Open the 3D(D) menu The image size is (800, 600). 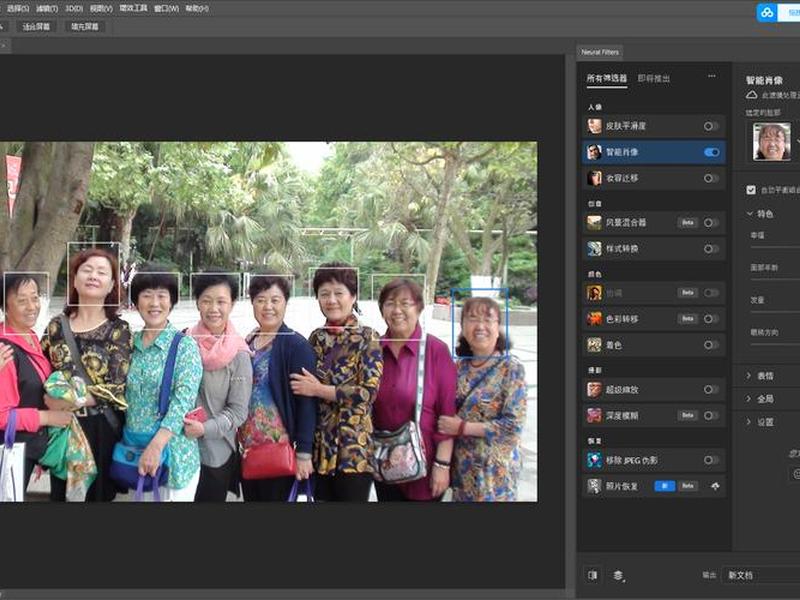74,9
